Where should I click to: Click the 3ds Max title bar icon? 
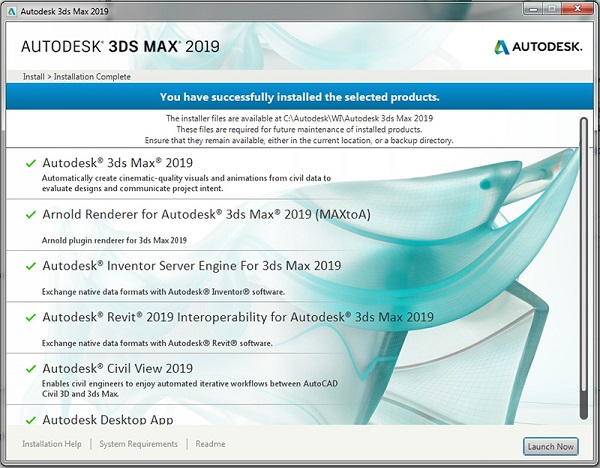coord(12,11)
